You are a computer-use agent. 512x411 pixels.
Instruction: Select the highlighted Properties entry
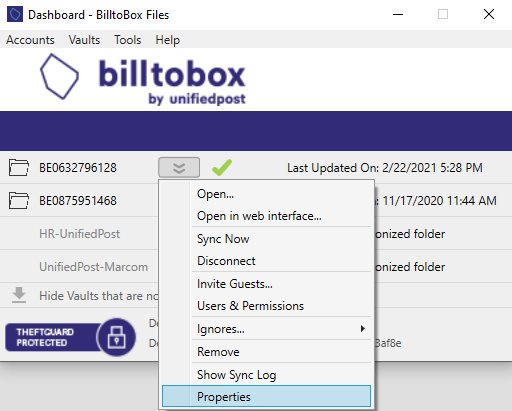pos(266,396)
